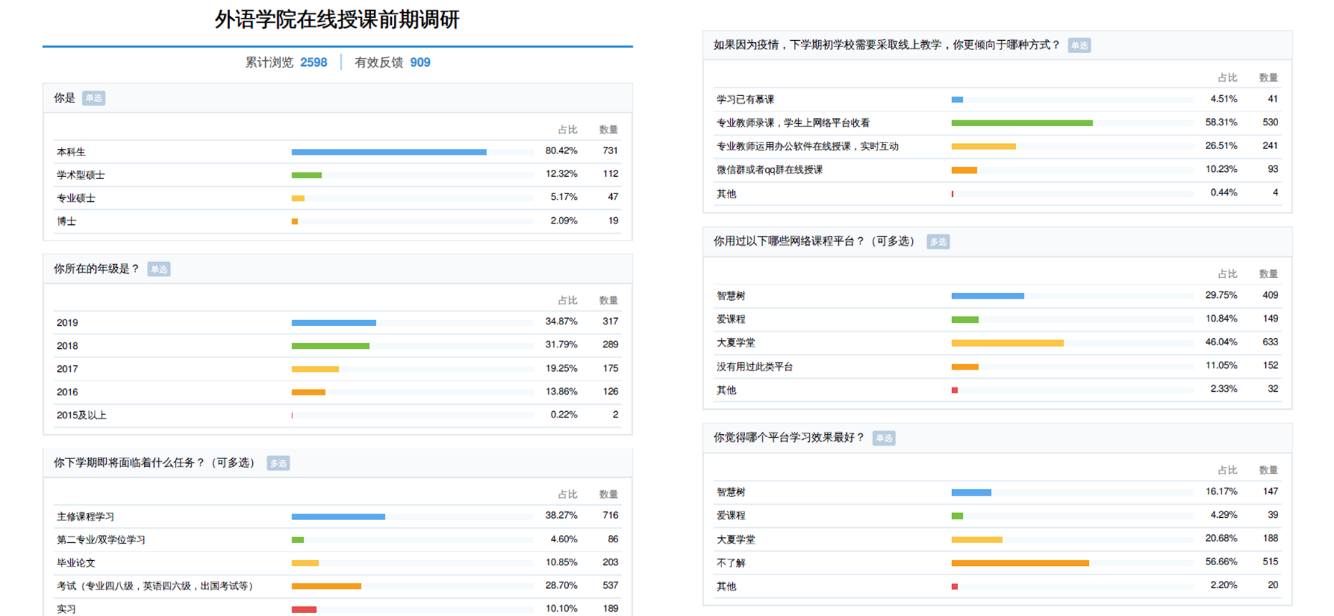Click the orange bar for 不了解
Image resolution: width=1334 pixels, height=616 pixels.
(1020, 563)
